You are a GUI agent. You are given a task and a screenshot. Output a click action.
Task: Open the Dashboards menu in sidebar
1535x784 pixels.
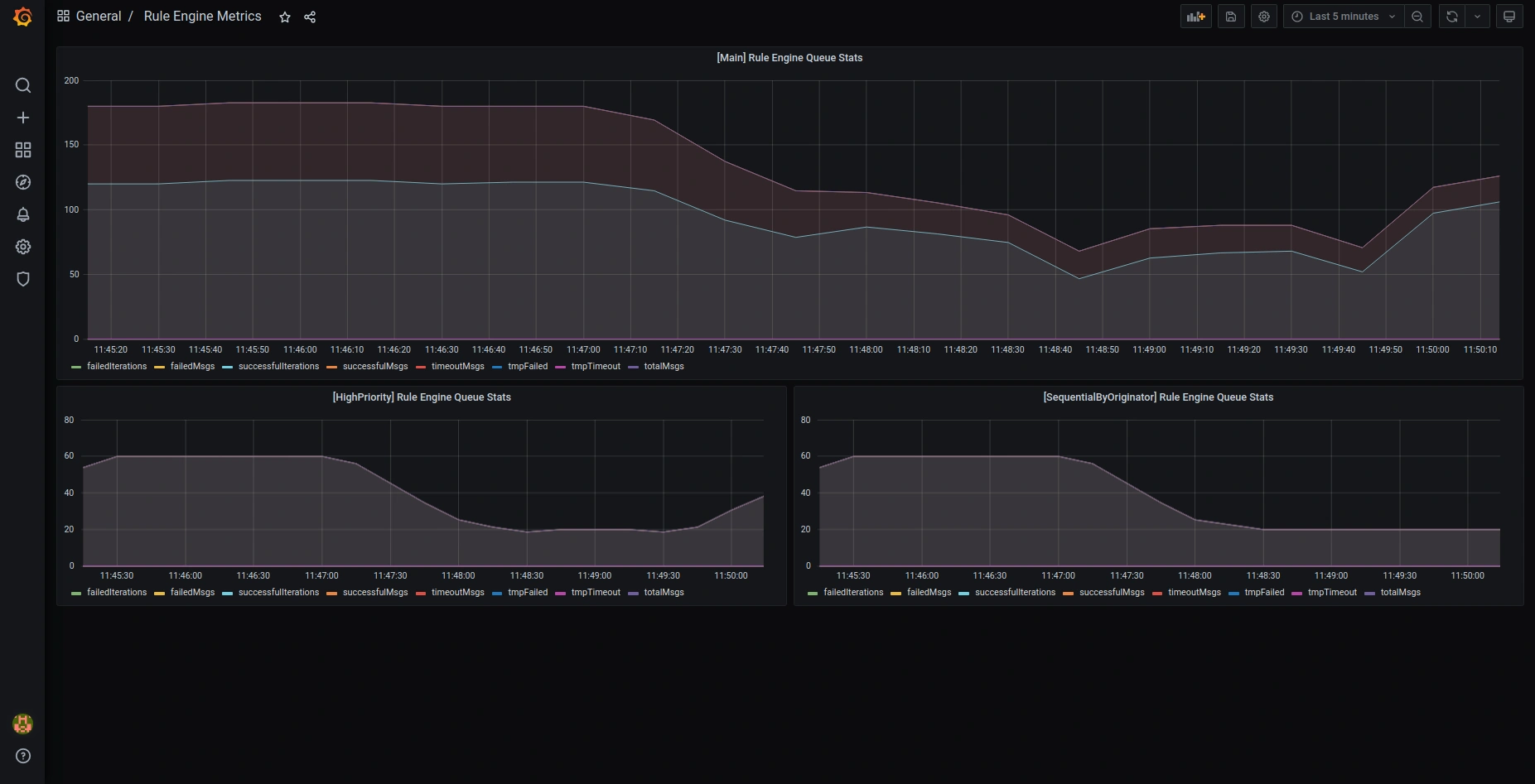click(23, 150)
